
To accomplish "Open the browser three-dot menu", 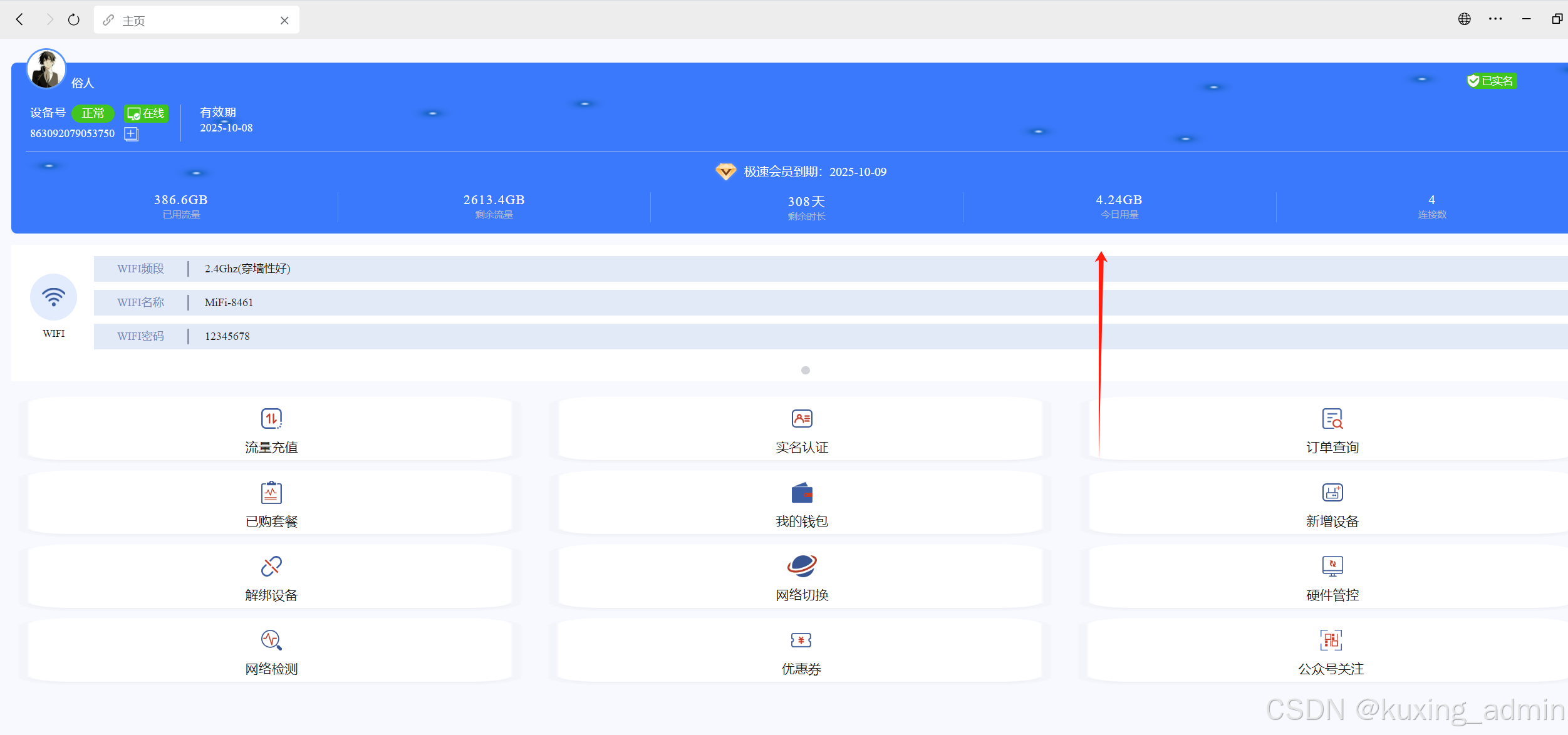I will [1495, 19].
